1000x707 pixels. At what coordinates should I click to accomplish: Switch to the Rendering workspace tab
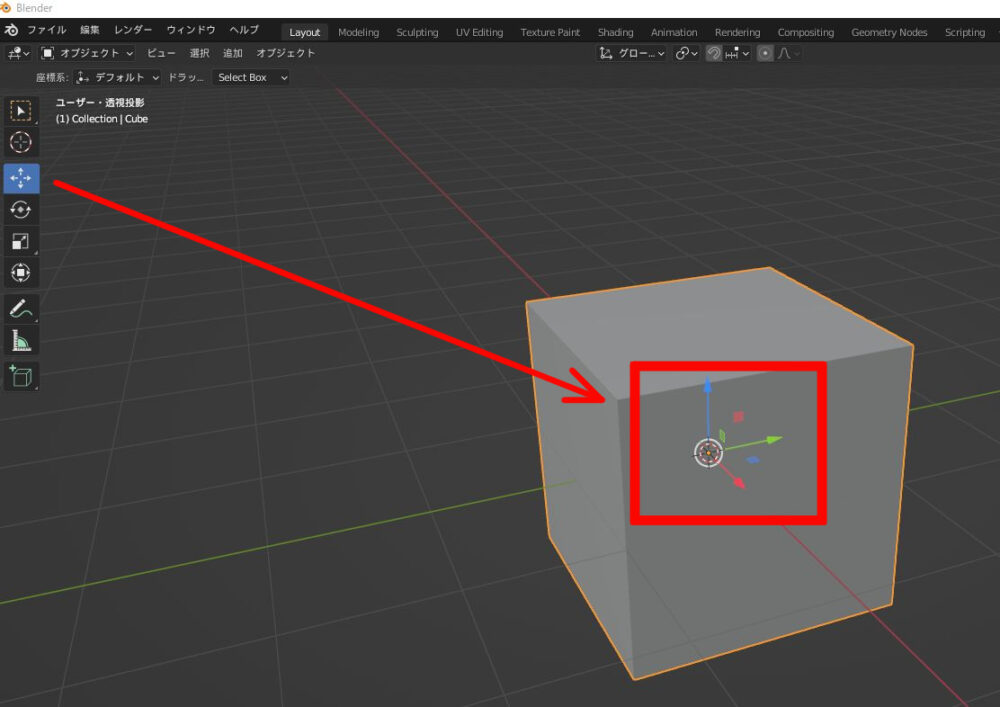coord(737,33)
